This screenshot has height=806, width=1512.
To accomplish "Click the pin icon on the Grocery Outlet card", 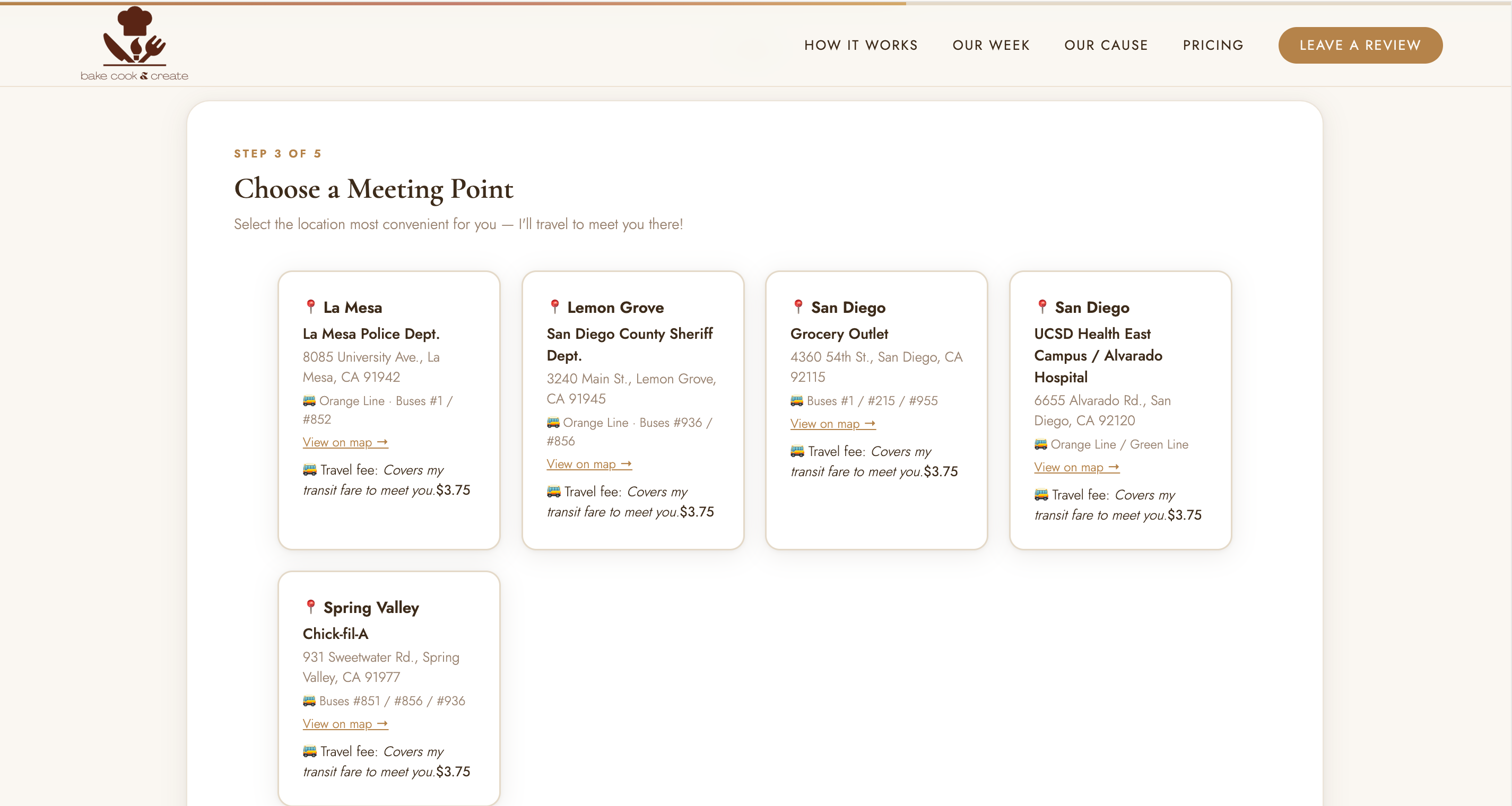I will [798, 306].
